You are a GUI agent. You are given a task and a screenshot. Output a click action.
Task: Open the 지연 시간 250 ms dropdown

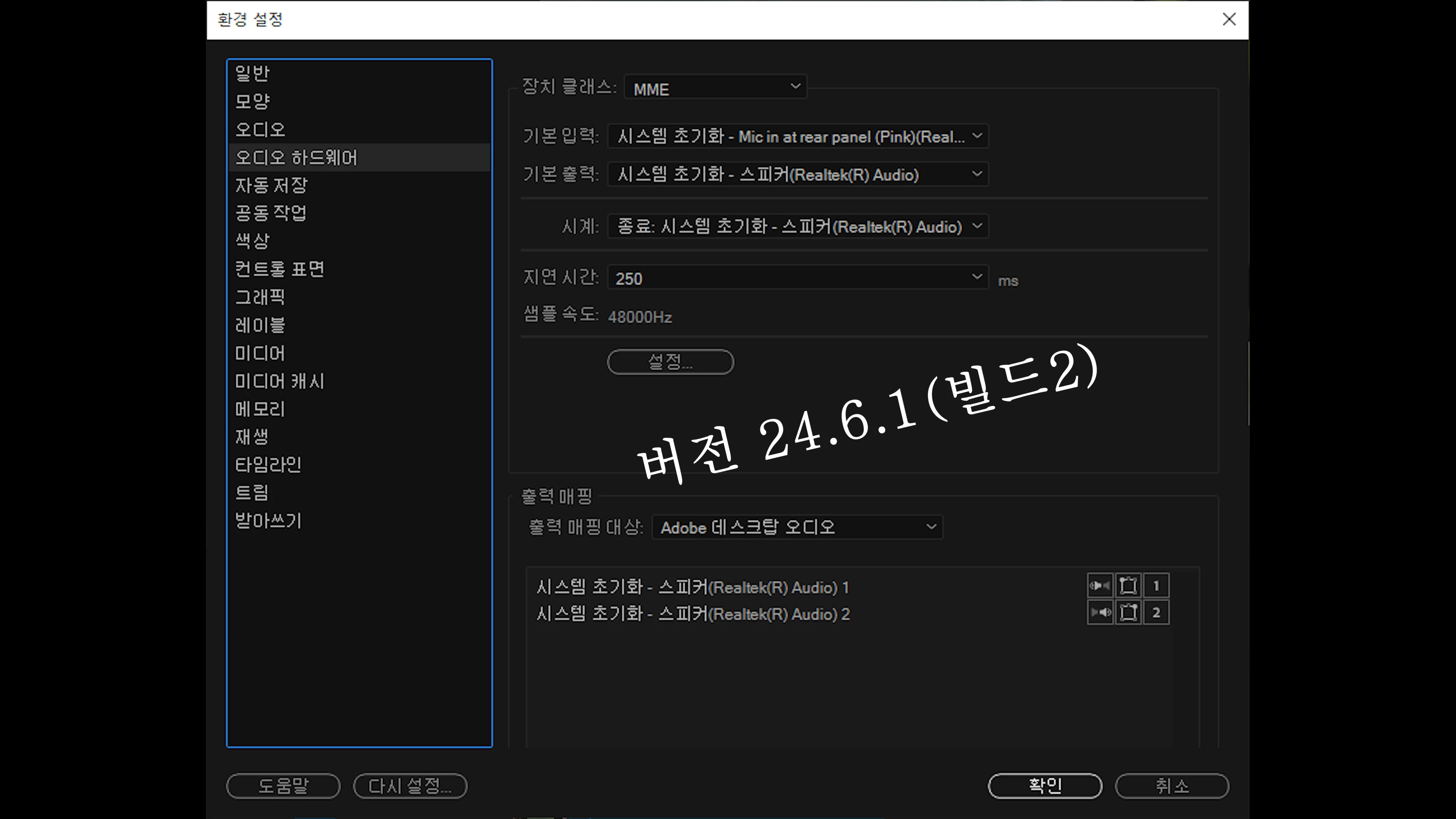(x=797, y=278)
